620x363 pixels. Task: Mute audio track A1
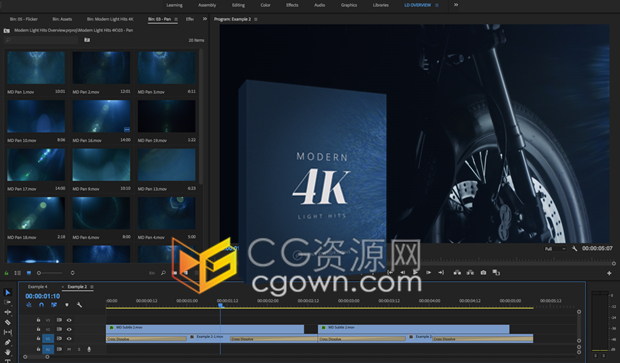tap(69, 349)
